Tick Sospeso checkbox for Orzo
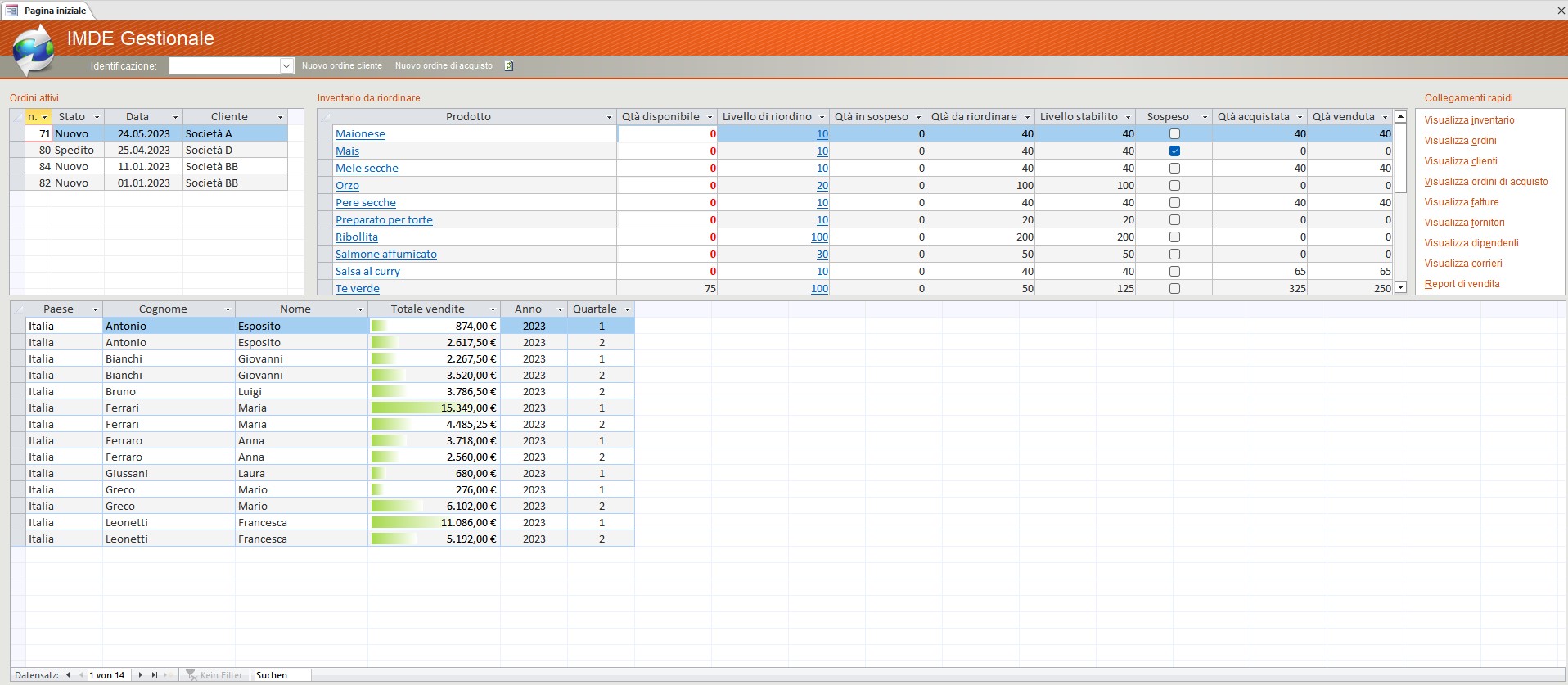The image size is (1568, 685). click(1174, 185)
